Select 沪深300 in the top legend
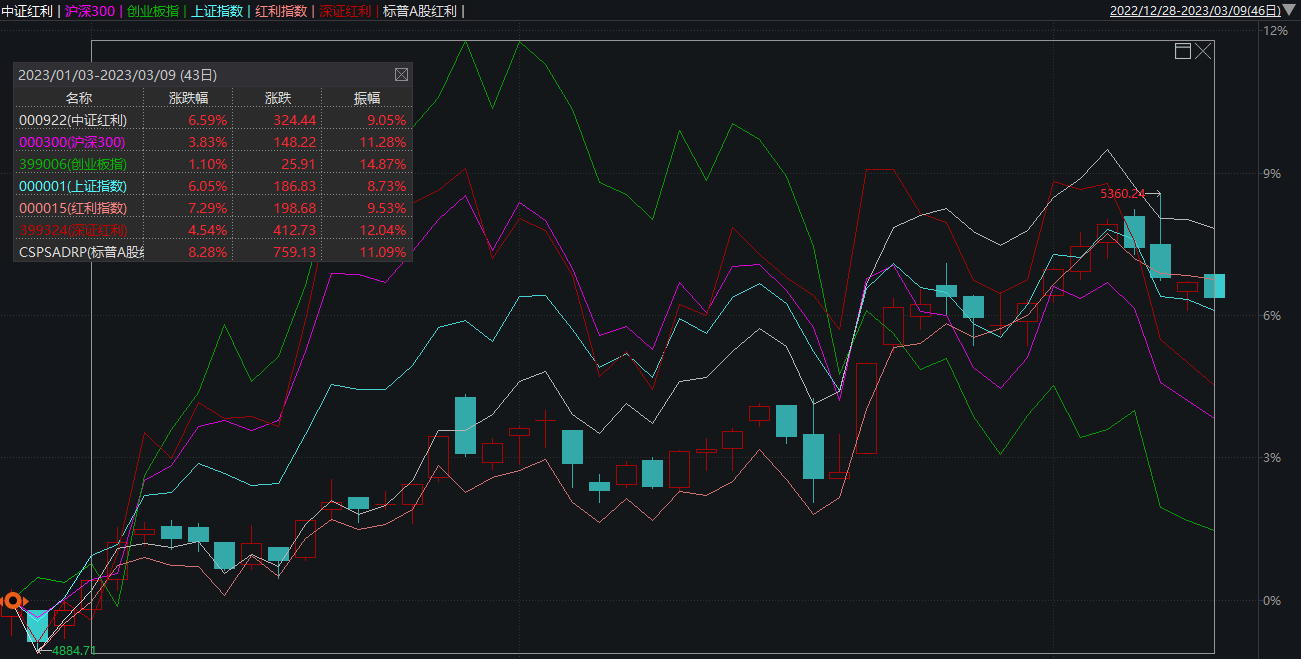Screen dimensions: 1301x659 pos(89,11)
